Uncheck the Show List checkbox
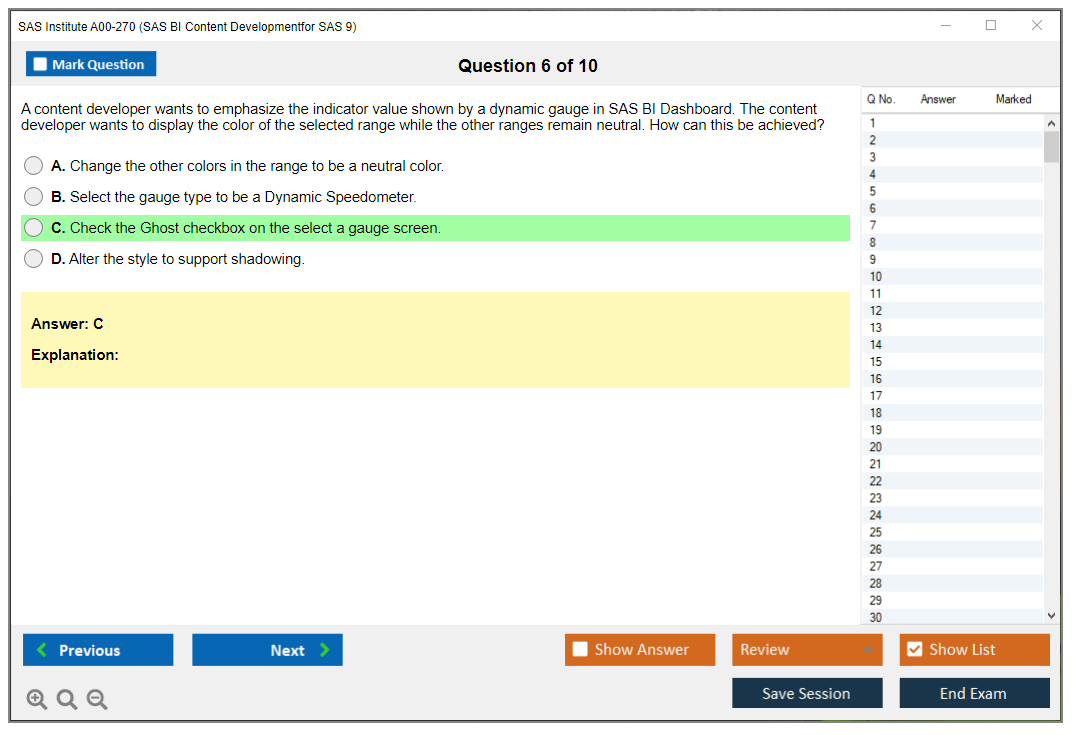Viewport: 1075px width, 735px height. click(x=914, y=650)
